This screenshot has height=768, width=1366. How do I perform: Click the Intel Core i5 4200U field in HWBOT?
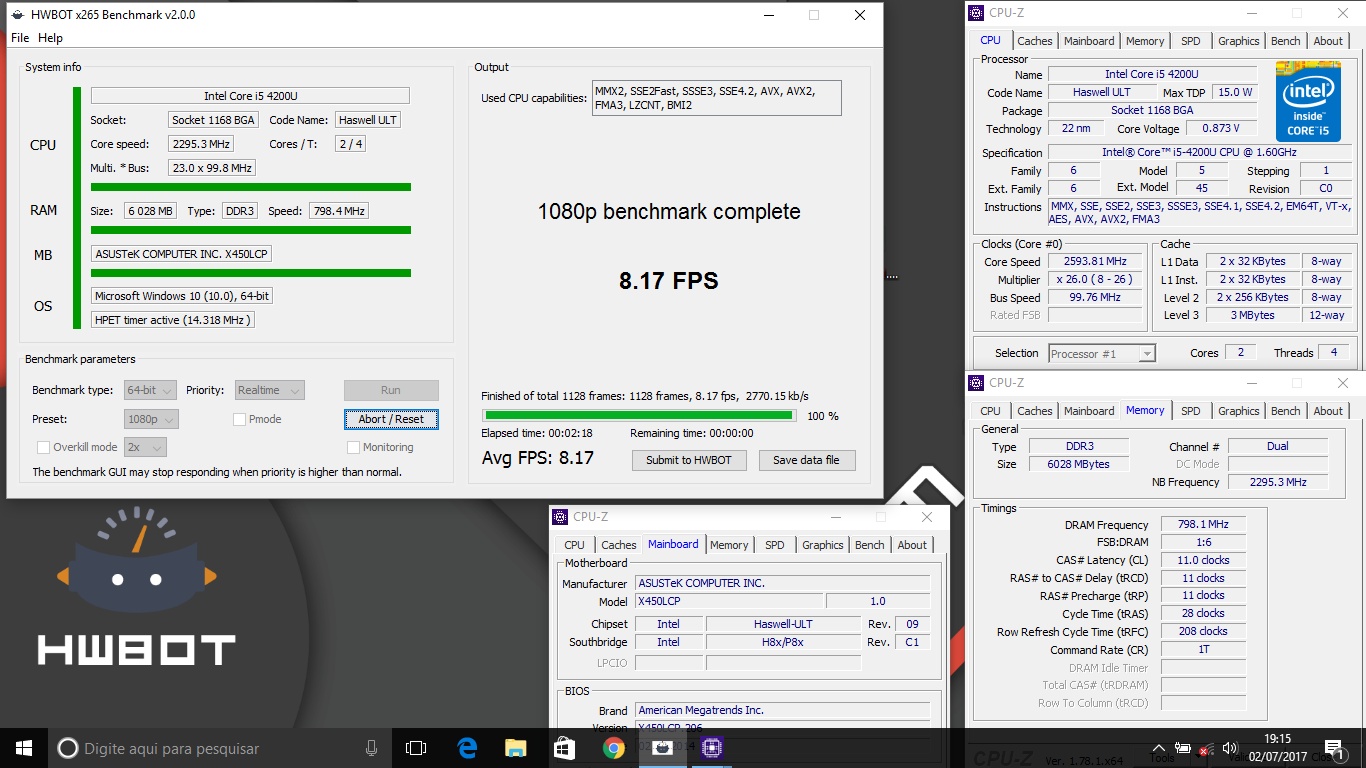tap(250, 96)
